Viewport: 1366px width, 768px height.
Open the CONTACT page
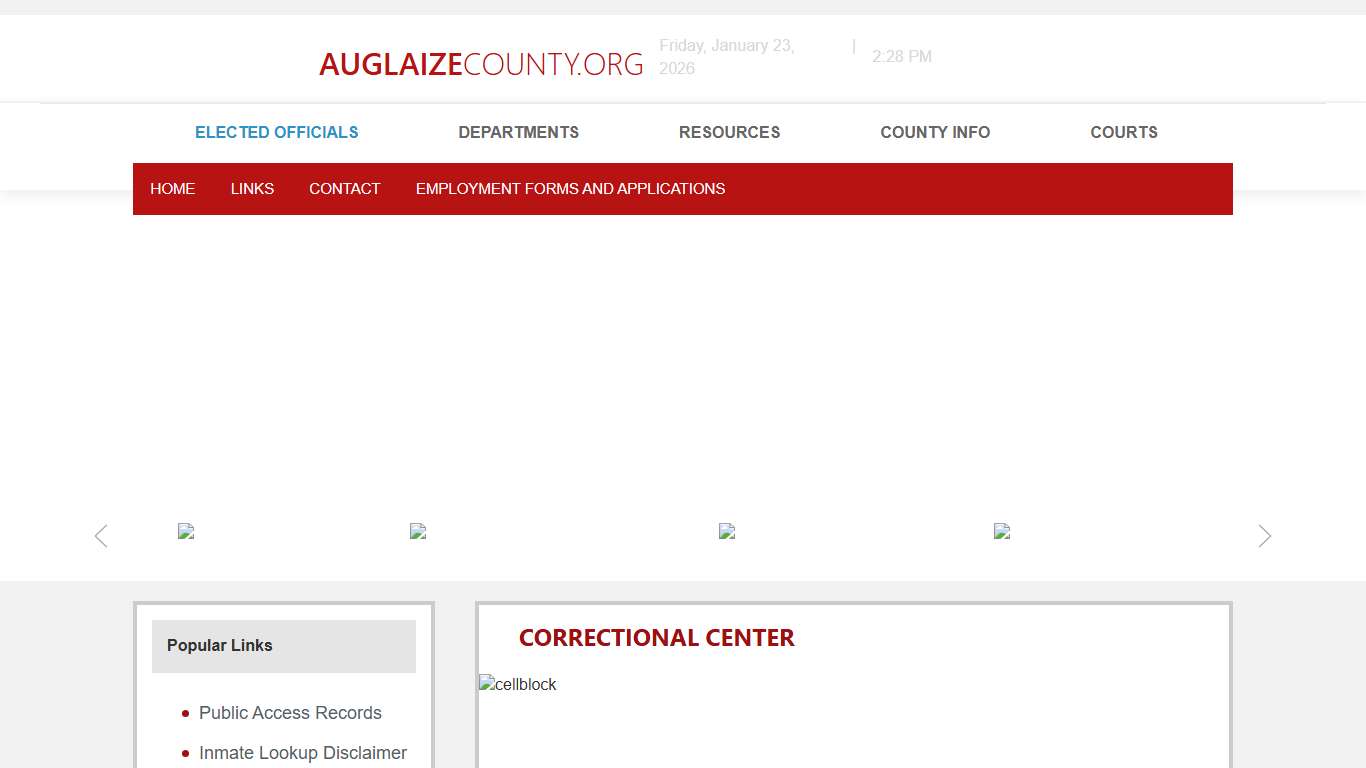(344, 188)
